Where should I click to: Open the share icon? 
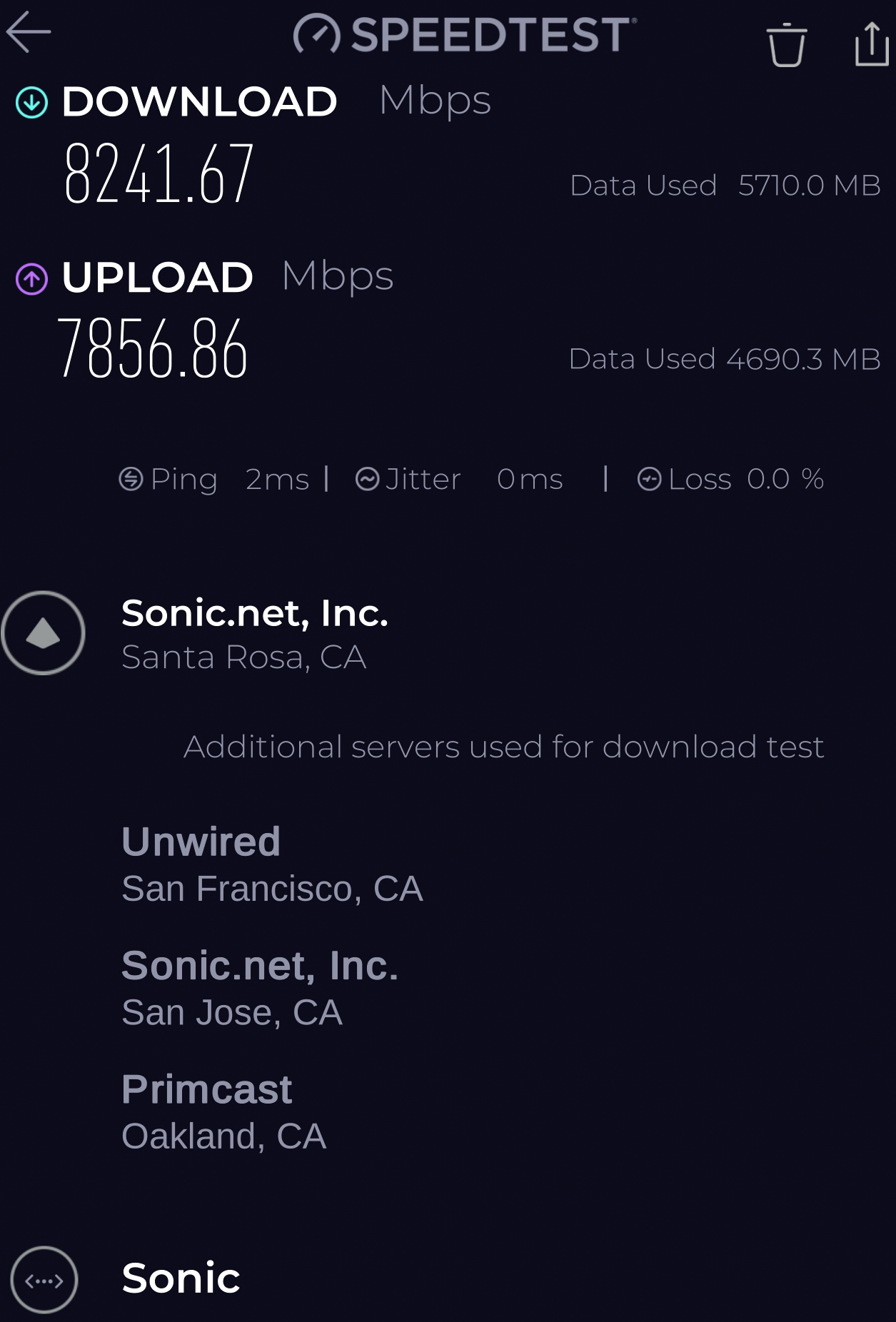(x=872, y=44)
